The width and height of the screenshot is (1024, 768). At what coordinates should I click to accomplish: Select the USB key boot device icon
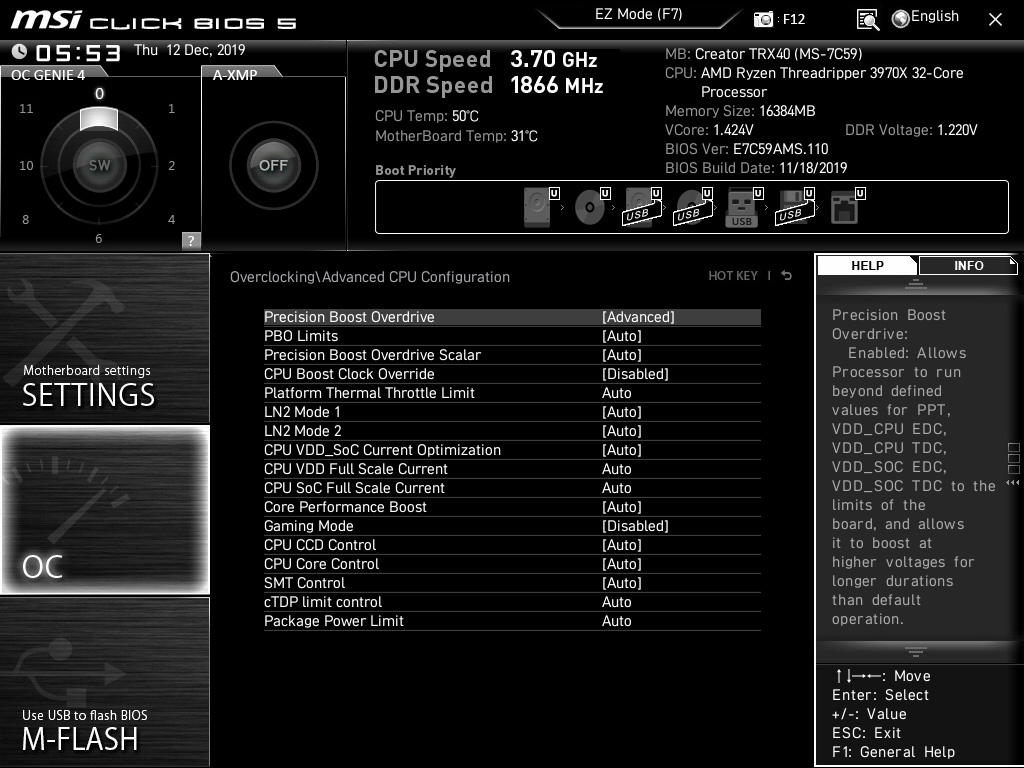(x=741, y=208)
